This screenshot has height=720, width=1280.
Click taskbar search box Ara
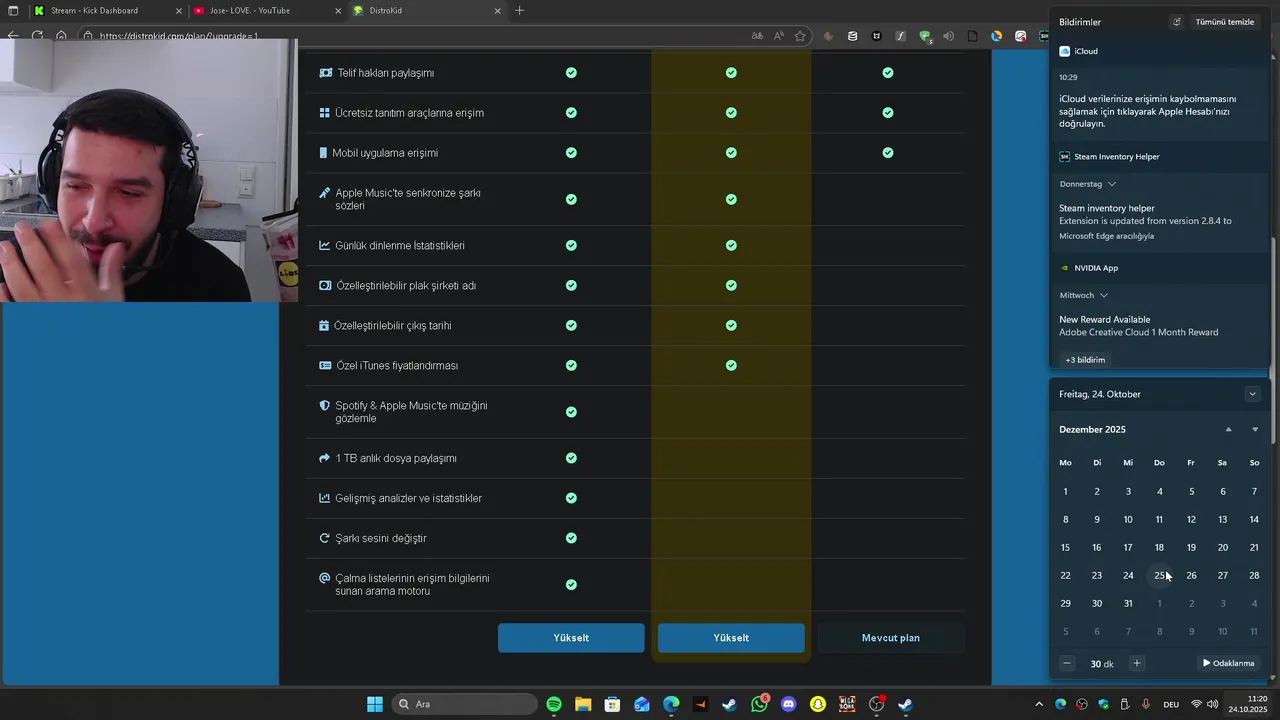click(462, 704)
